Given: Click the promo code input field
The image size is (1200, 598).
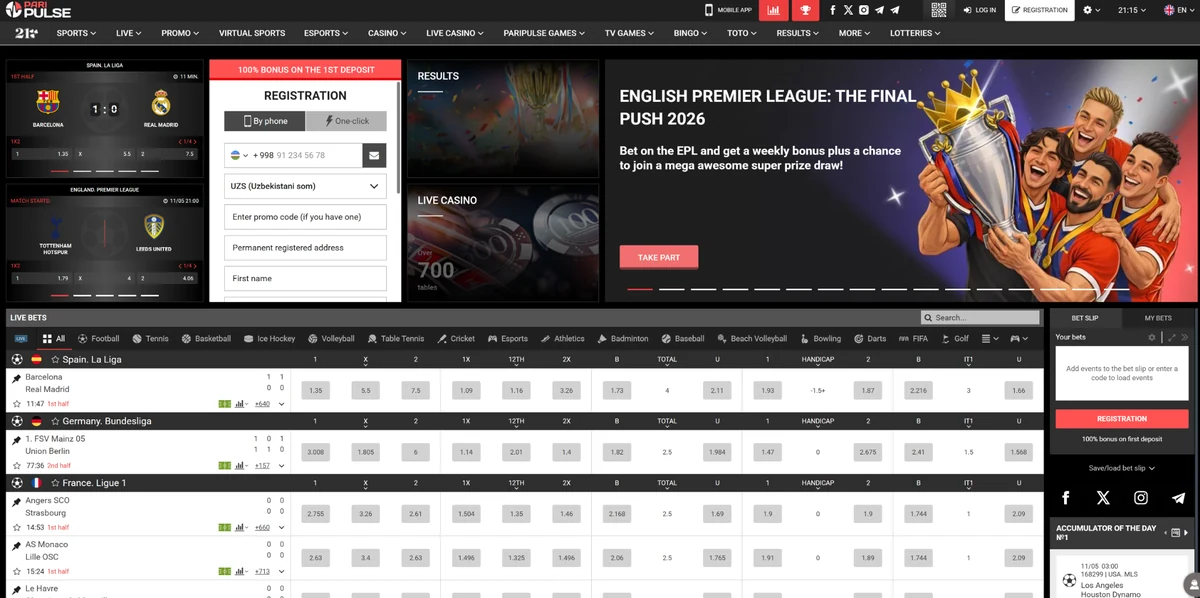Looking at the screenshot, I should pyautogui.click(x=305, y=217).
